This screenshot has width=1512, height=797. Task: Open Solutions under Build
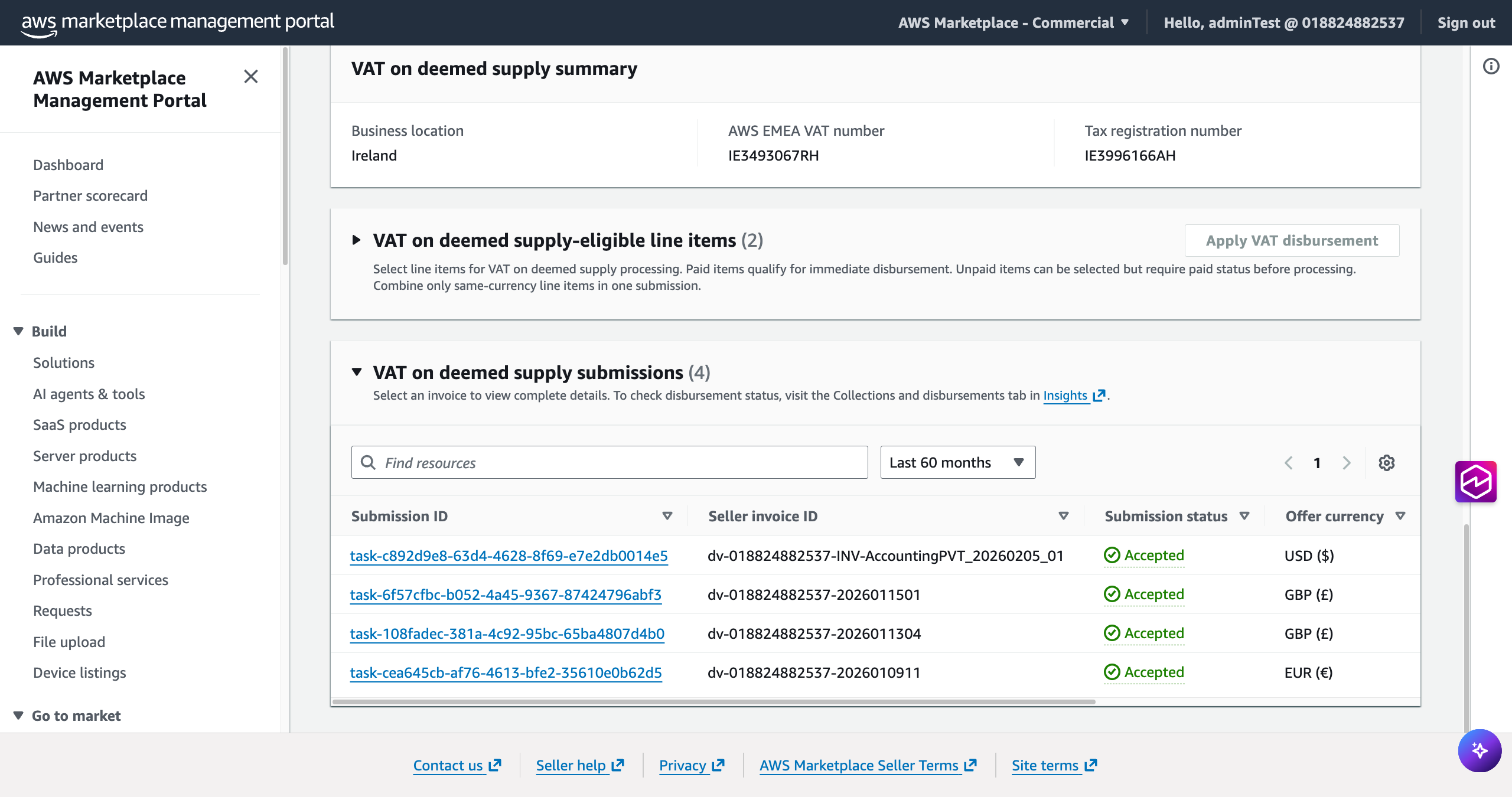coord(64,362)
